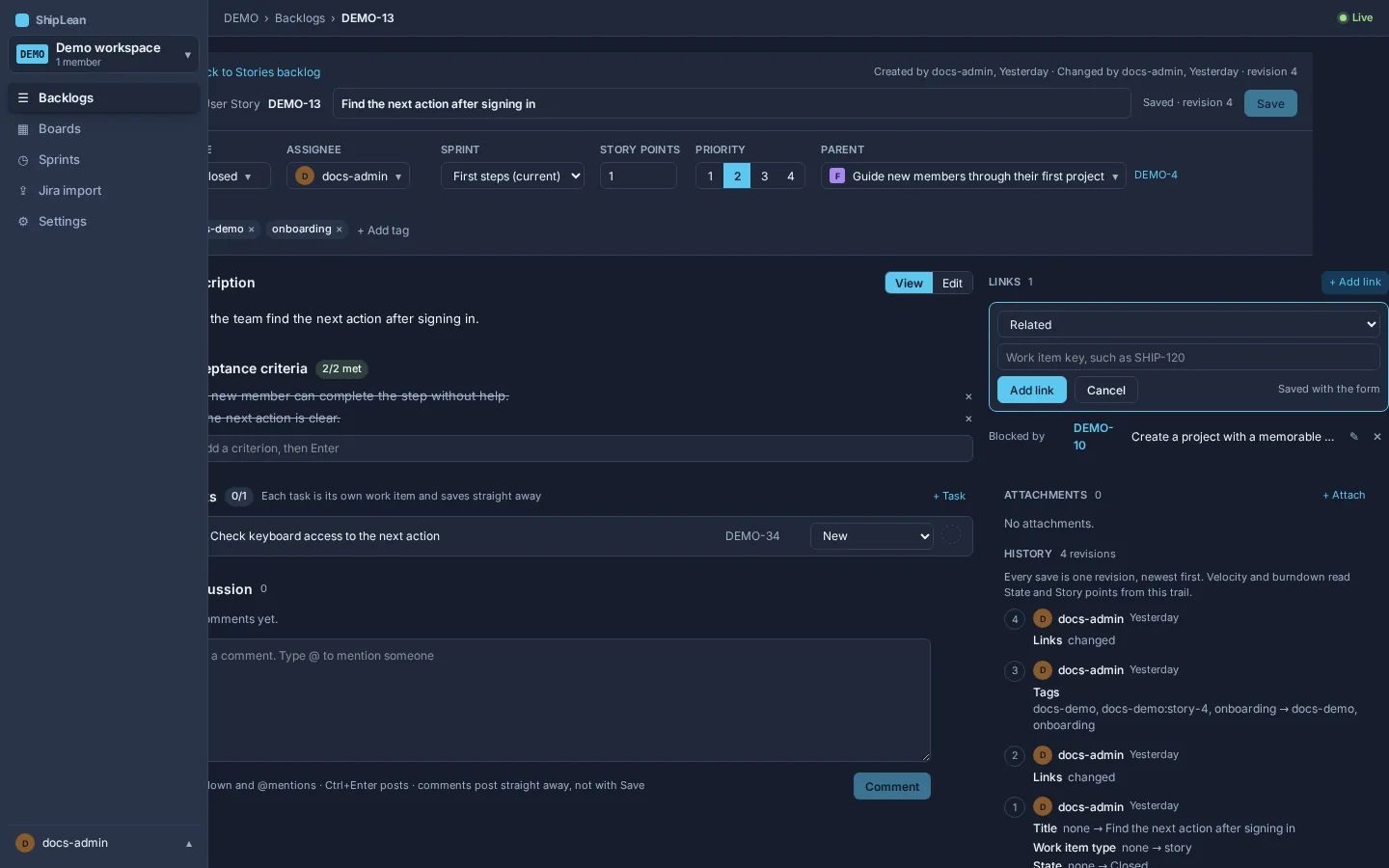Screen dimensions: 1389x868
Task: Save the work item
Action: (1270, 103)
